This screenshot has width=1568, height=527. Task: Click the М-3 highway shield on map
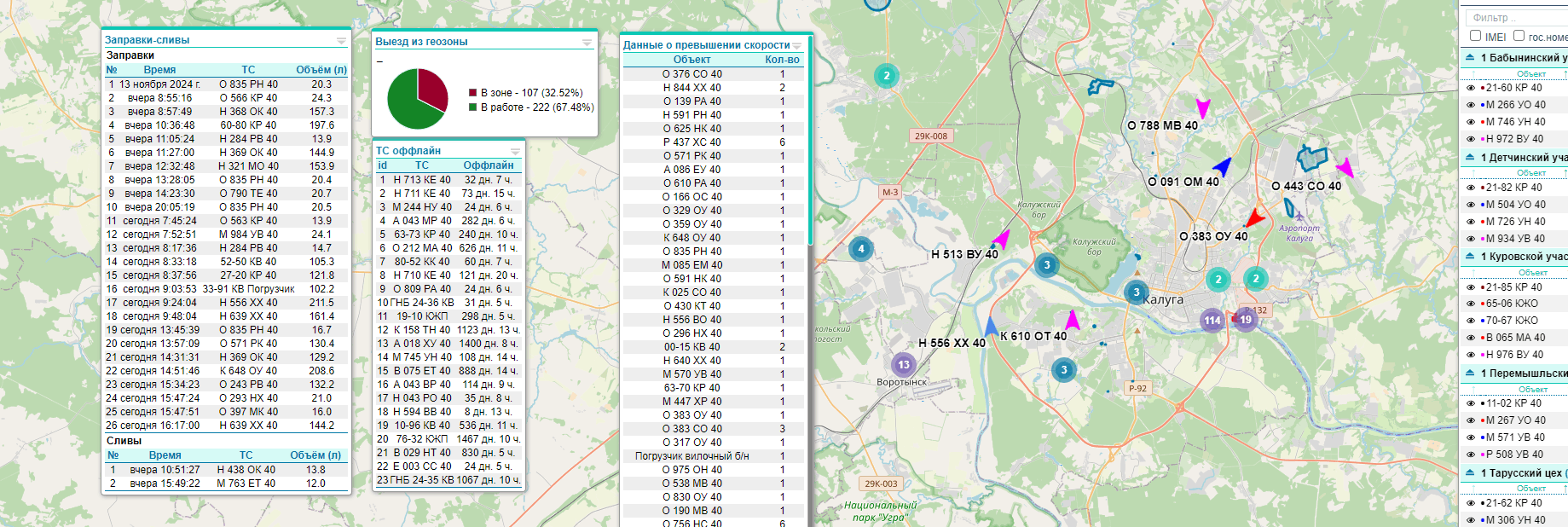point(890,192)
